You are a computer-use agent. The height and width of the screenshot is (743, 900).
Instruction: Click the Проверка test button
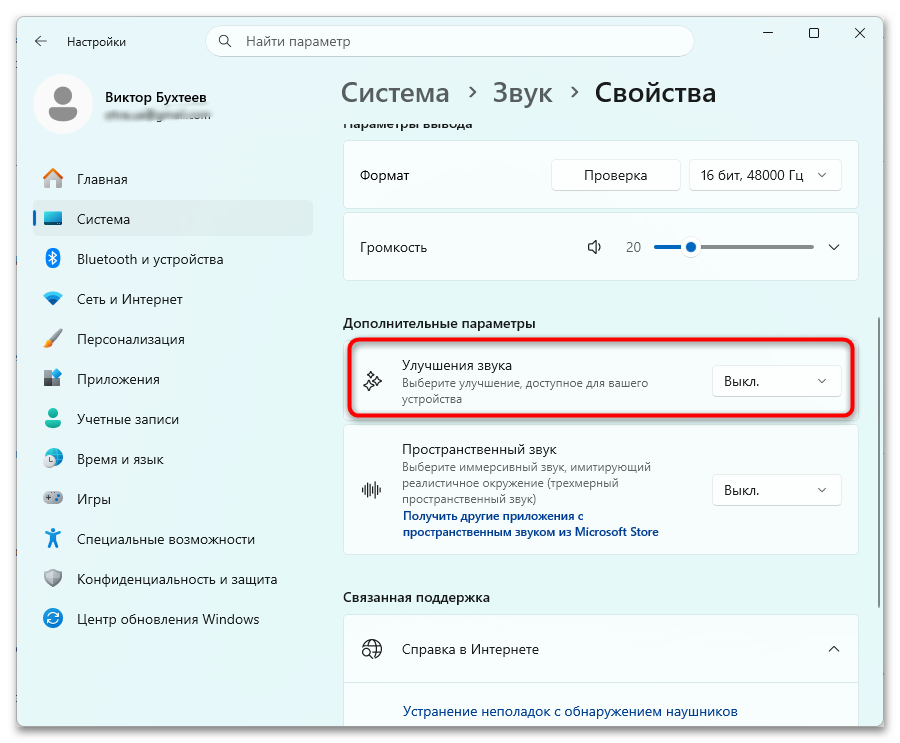(615, 175)
